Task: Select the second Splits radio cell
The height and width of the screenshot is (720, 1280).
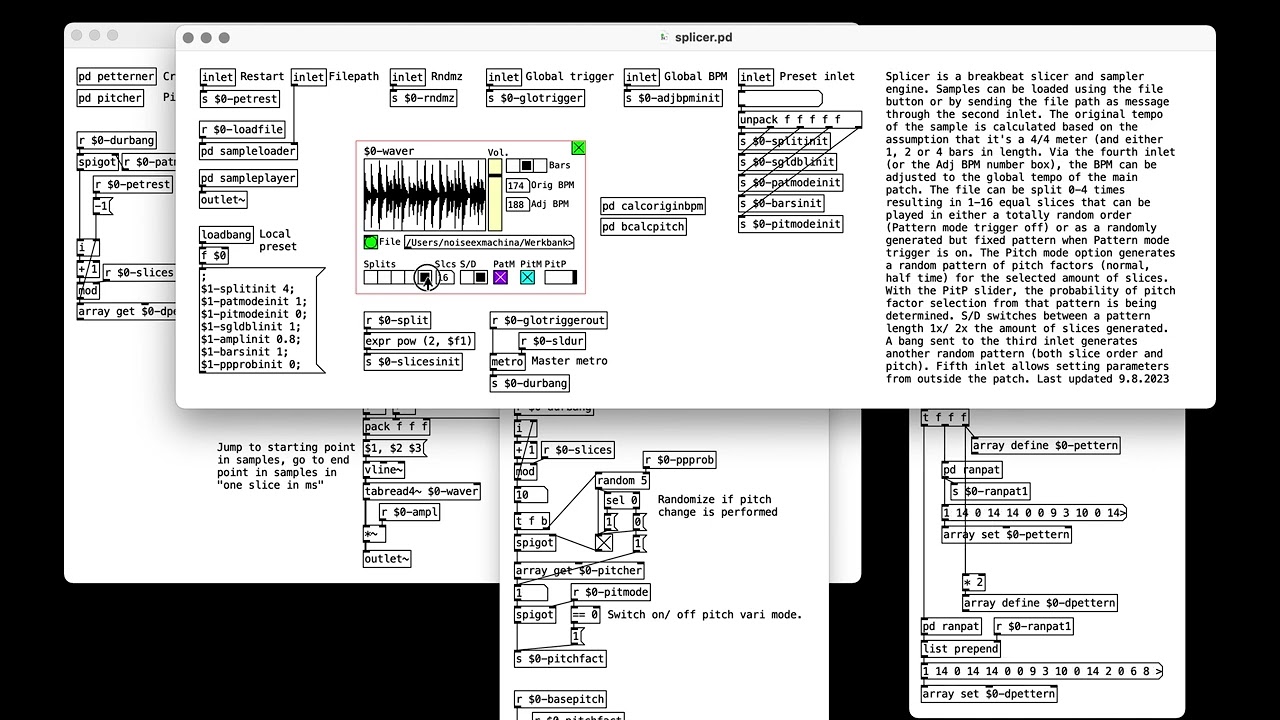Action: point(384,277)
